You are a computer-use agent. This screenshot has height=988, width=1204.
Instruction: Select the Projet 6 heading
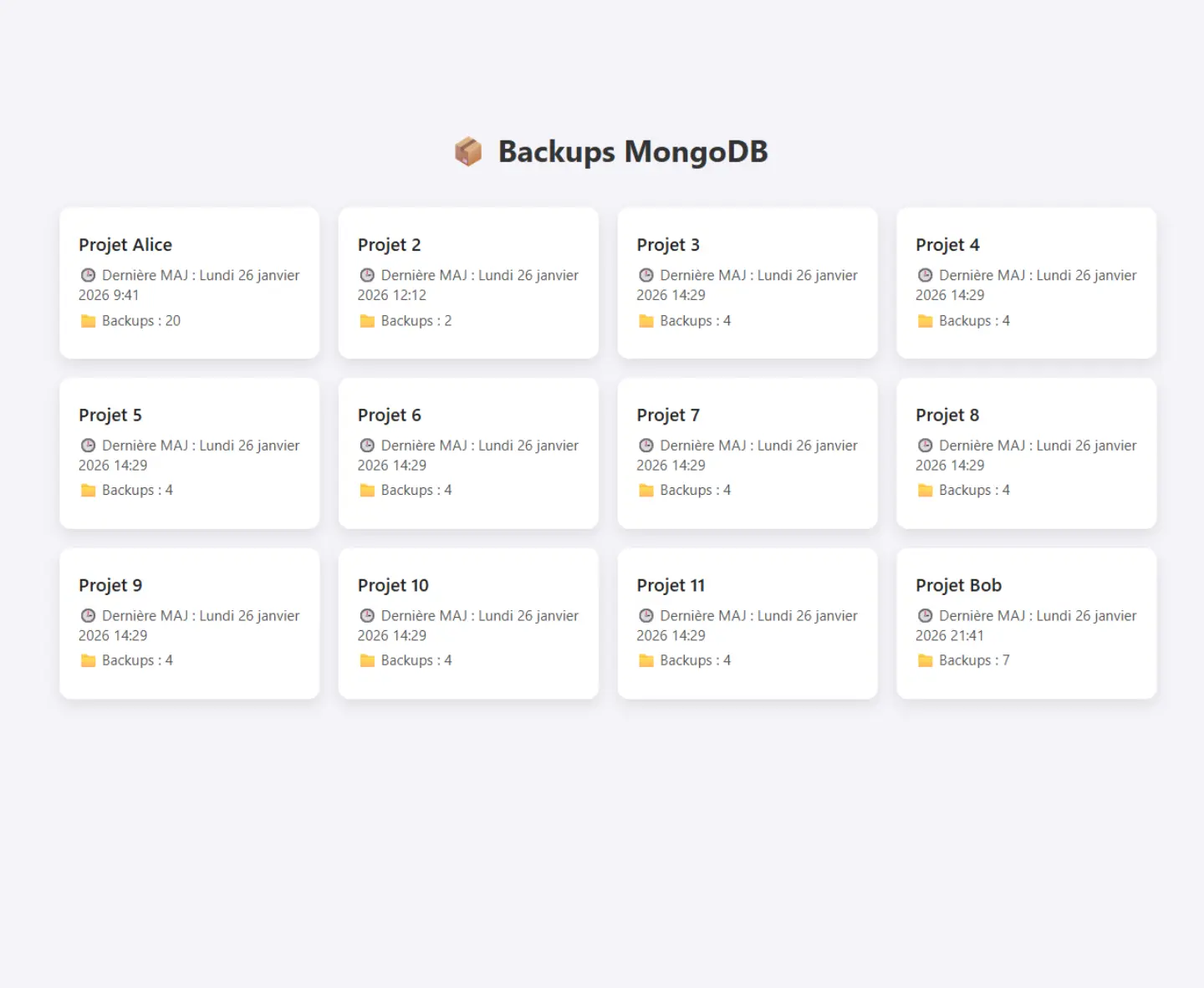390,415
